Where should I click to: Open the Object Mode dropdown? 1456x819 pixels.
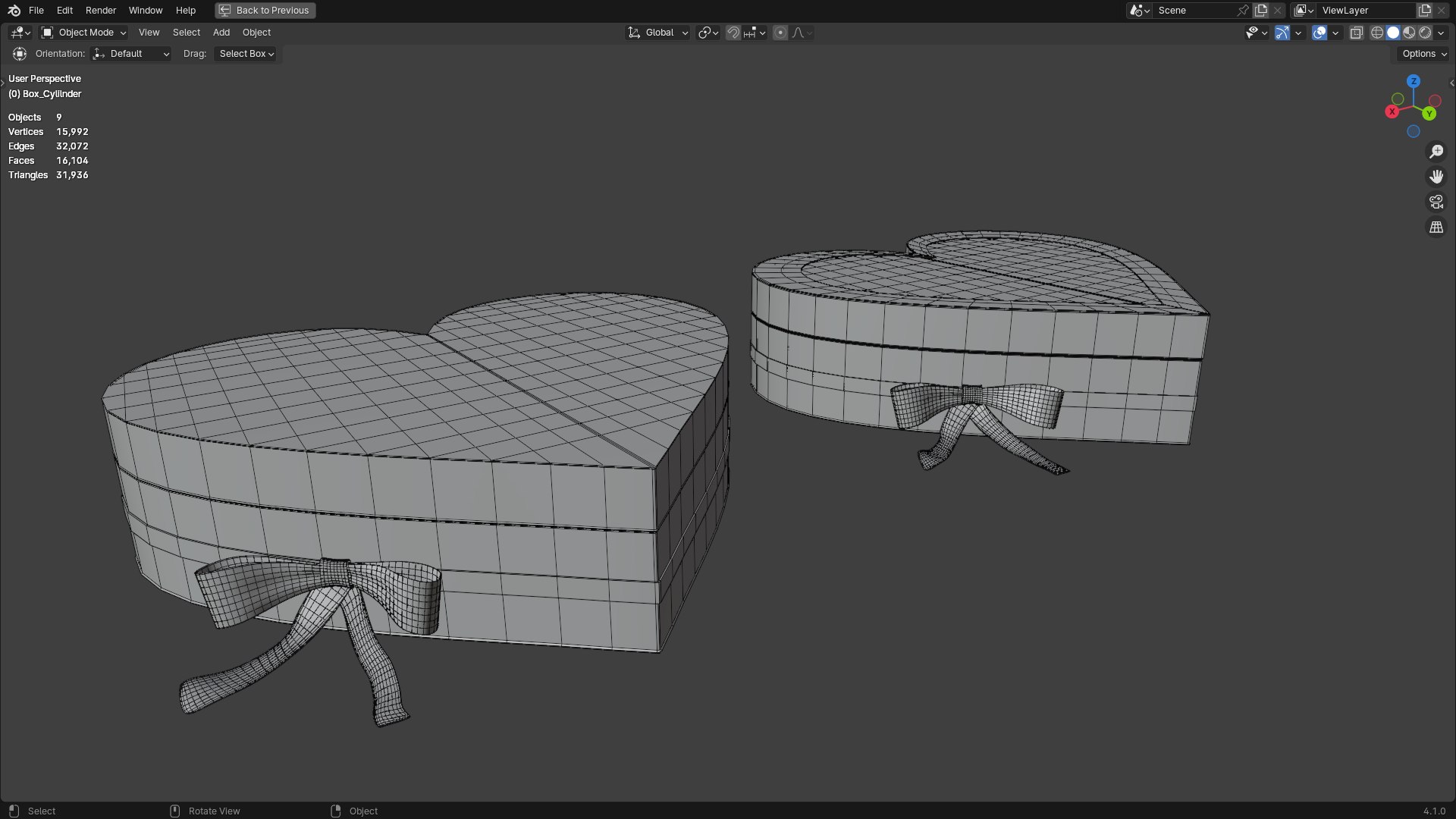tap(83, 33)
